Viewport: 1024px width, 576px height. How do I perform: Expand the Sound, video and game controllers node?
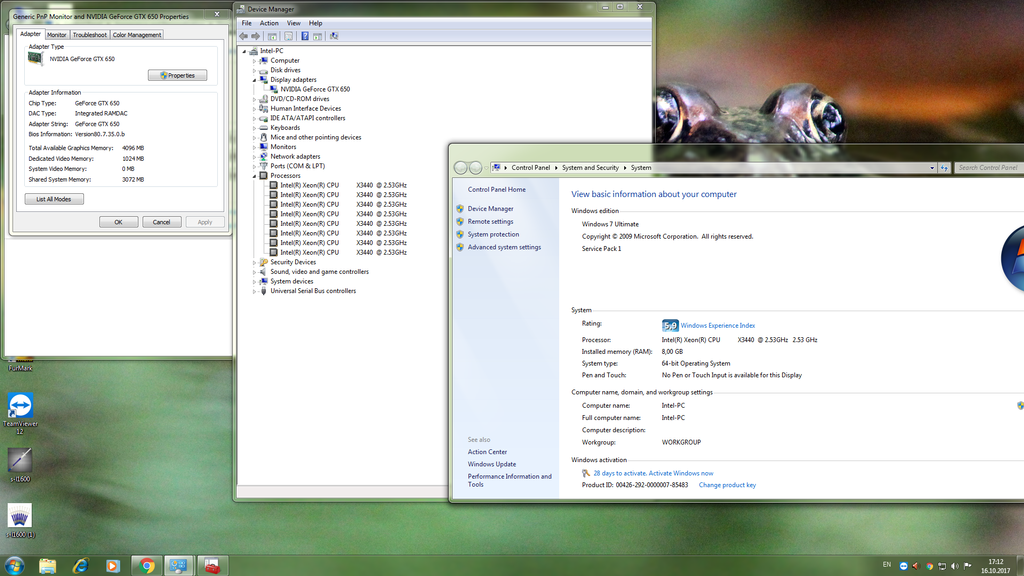pyautogui.click(x=255, y=272)
